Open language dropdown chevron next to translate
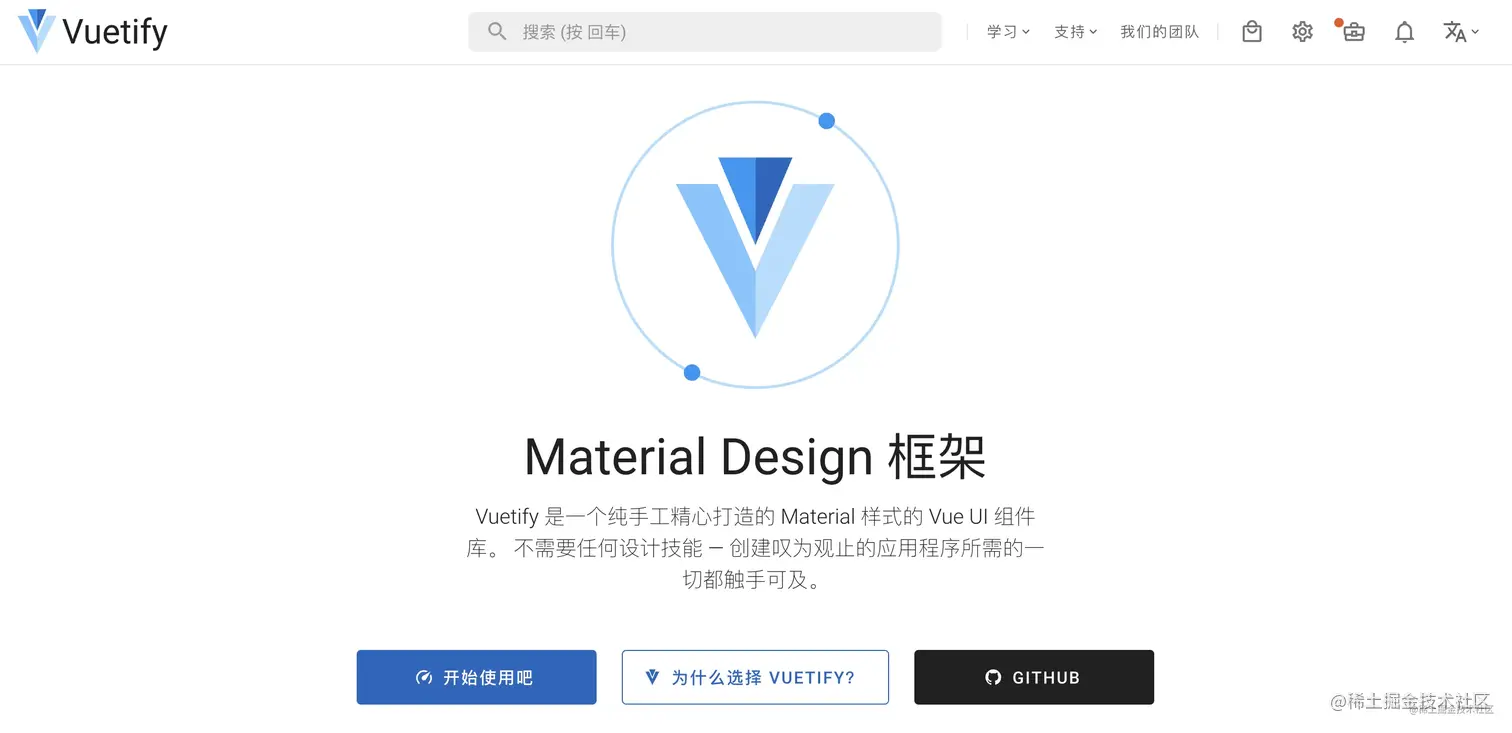This screenshot has width=1512, height=733. (1475, 32)
